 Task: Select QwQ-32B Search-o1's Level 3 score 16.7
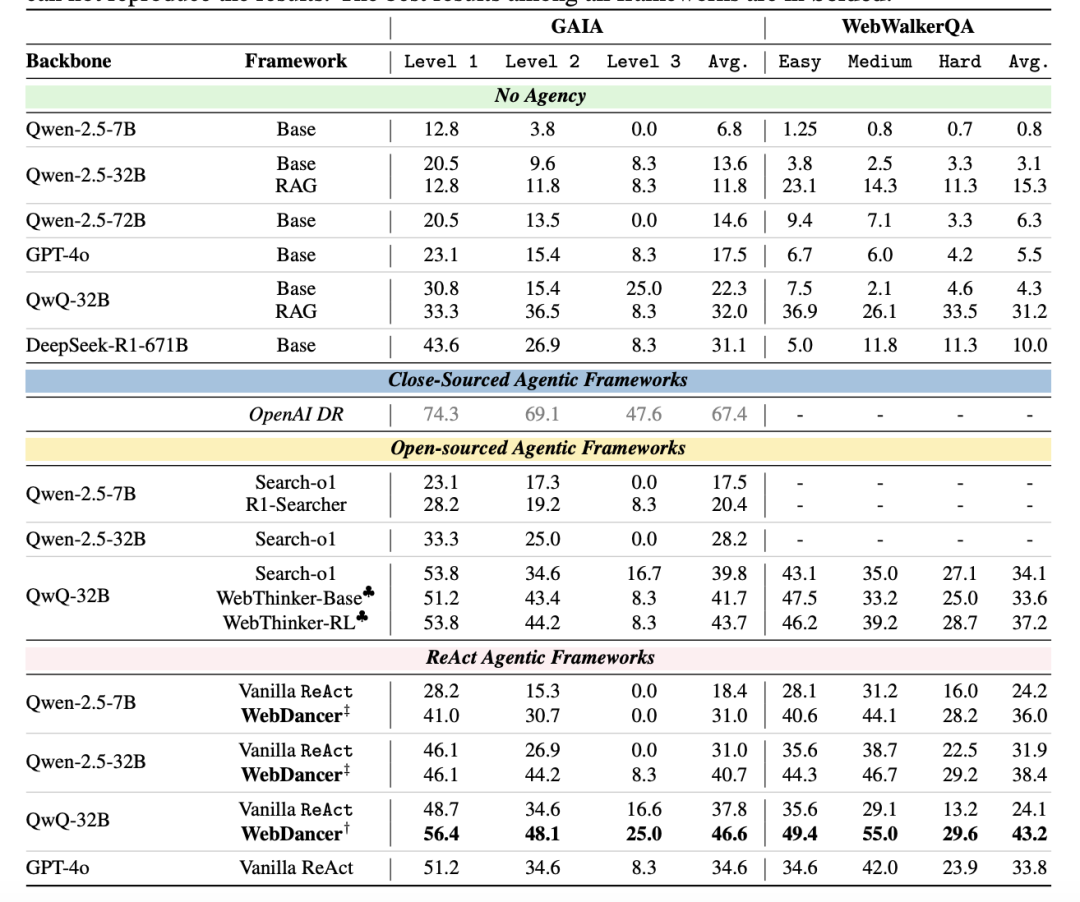coord(643,574)
